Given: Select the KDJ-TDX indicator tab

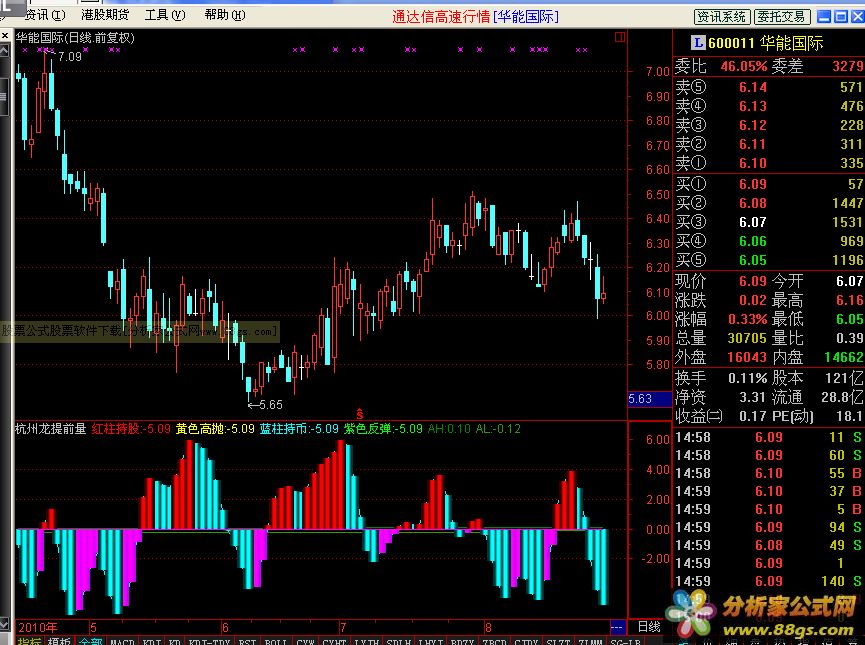Looking at the screenshot, I should pyautogui.click(x=209, y=642).
